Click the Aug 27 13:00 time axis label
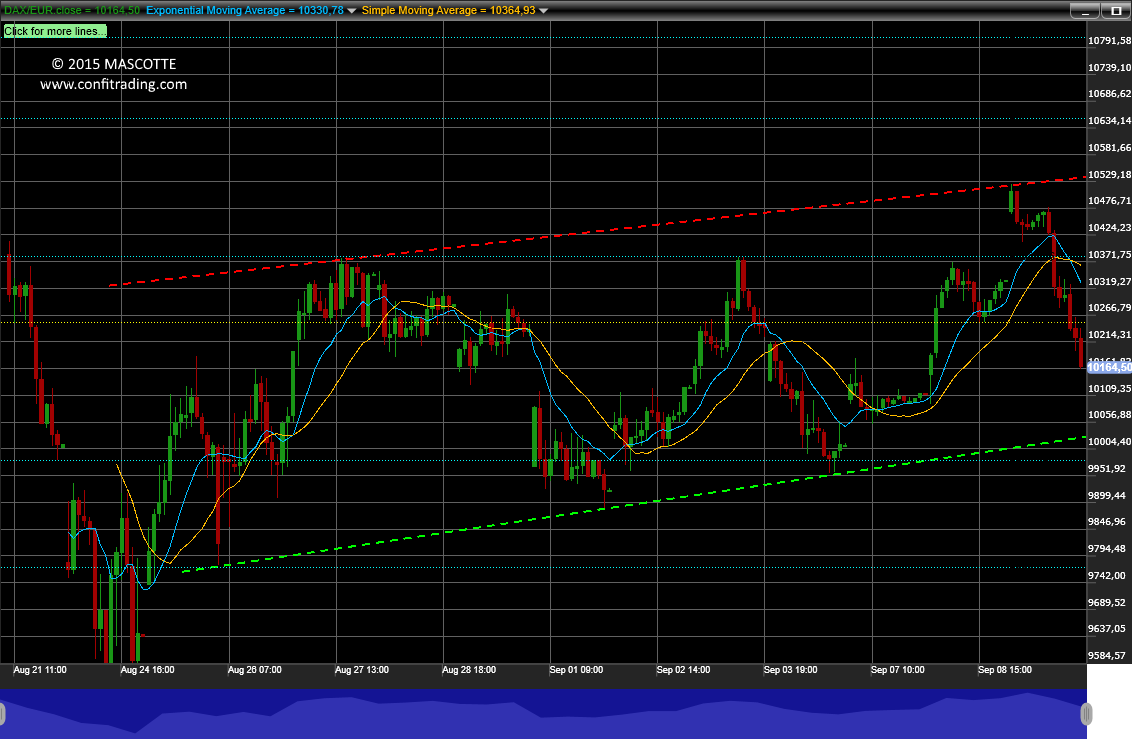This screenshot has width=1132, height=739. coord(362,670)
